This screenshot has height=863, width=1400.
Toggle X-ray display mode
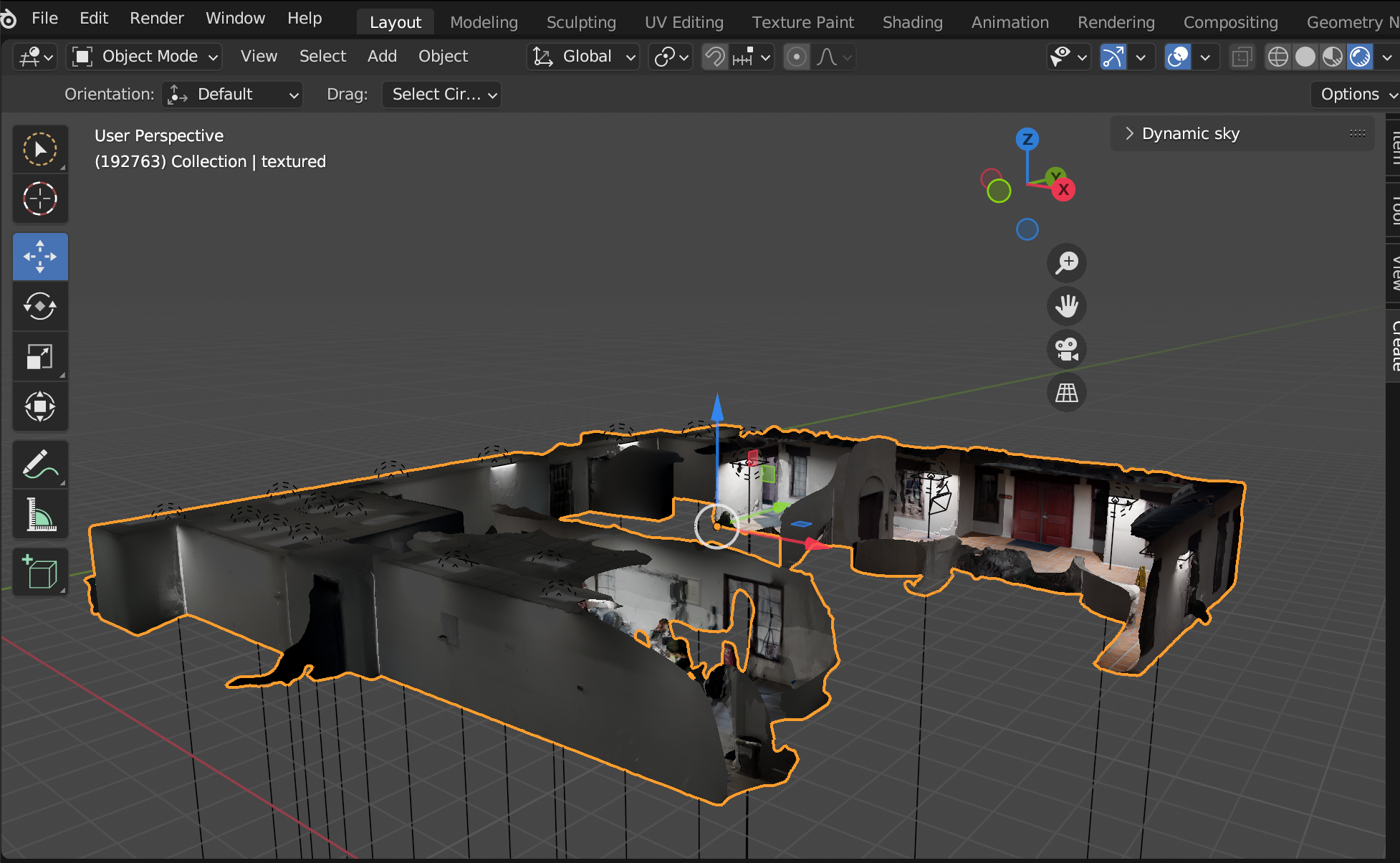(x=1242, y=57)
